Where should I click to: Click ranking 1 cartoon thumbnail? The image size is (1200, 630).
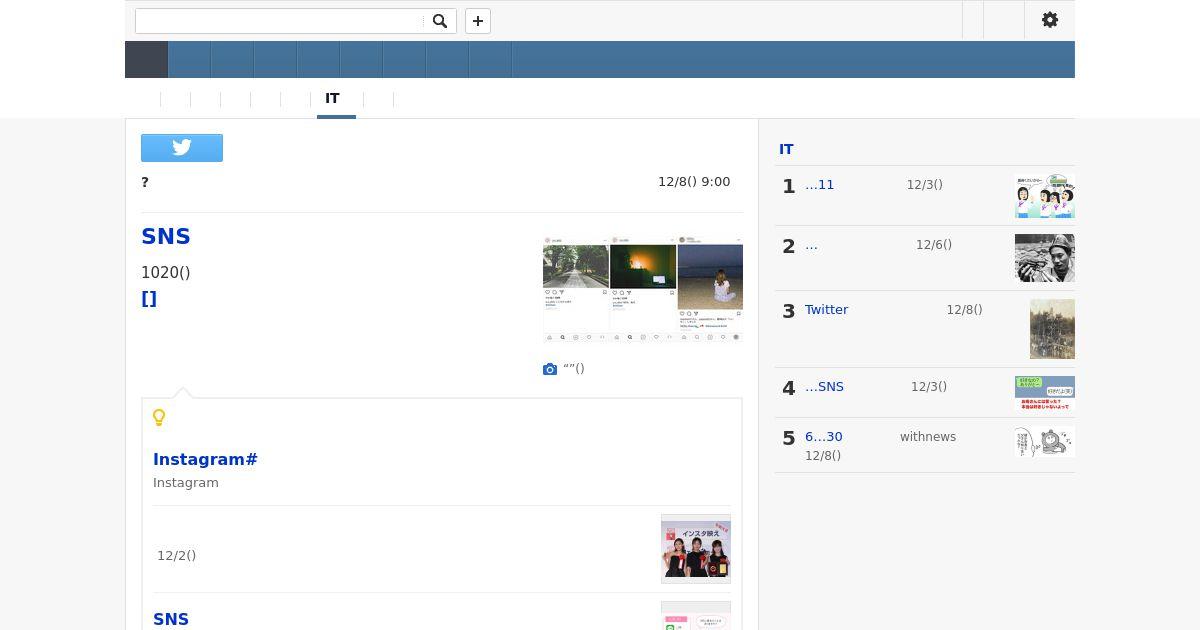click(x=1044, y=196)
